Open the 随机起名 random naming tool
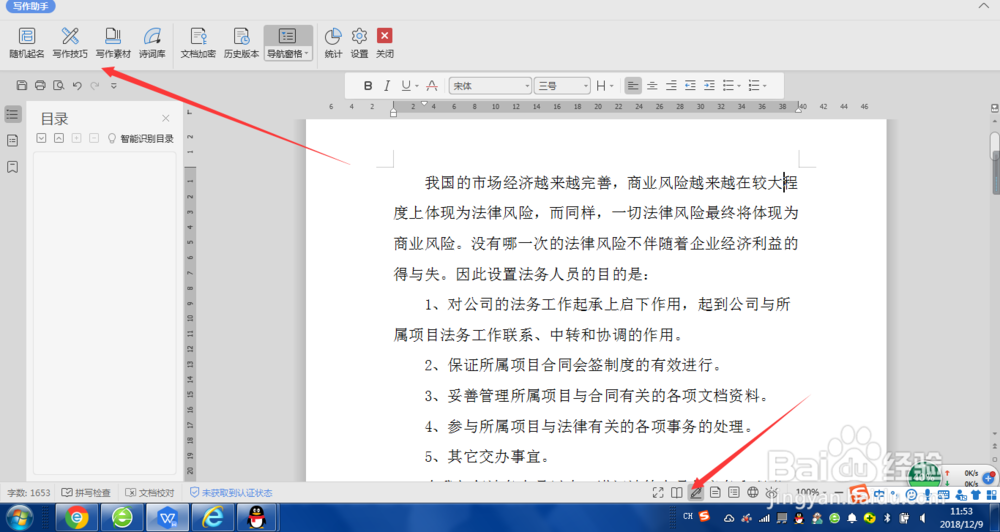The height and width of the screenshot is (532, 1000). pos(27,43)
